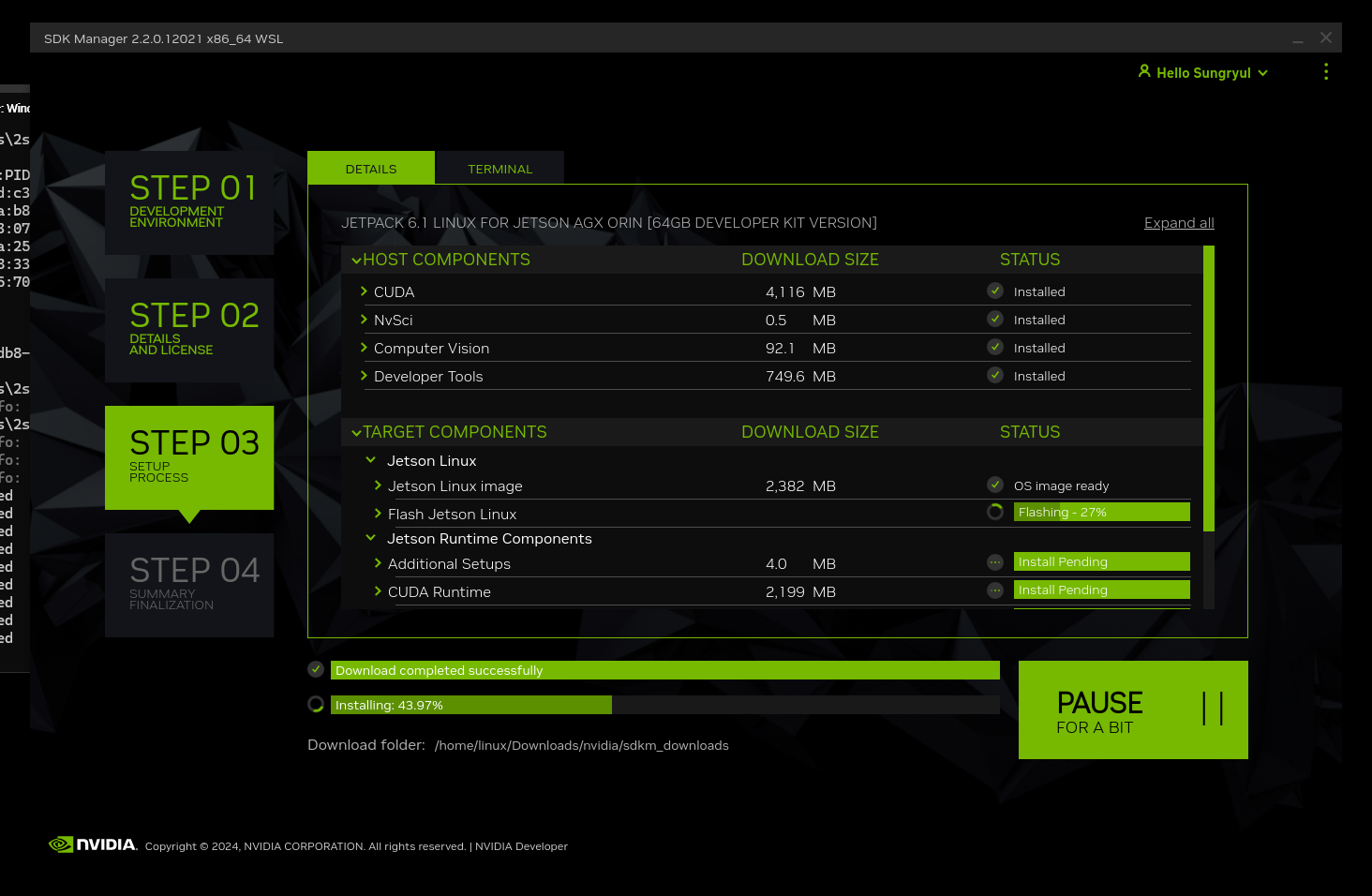Click Additional Setups pending status icon
This screenshot has height=896, width=1372.
click(x=995, y=562)
